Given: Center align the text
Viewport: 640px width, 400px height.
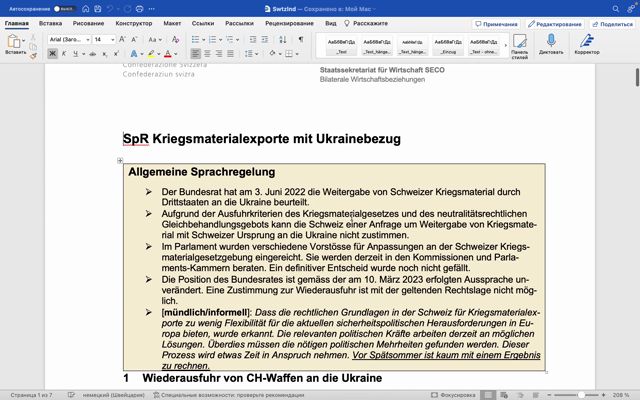Looking at the screenshot, I should click(x=207, y=53).
